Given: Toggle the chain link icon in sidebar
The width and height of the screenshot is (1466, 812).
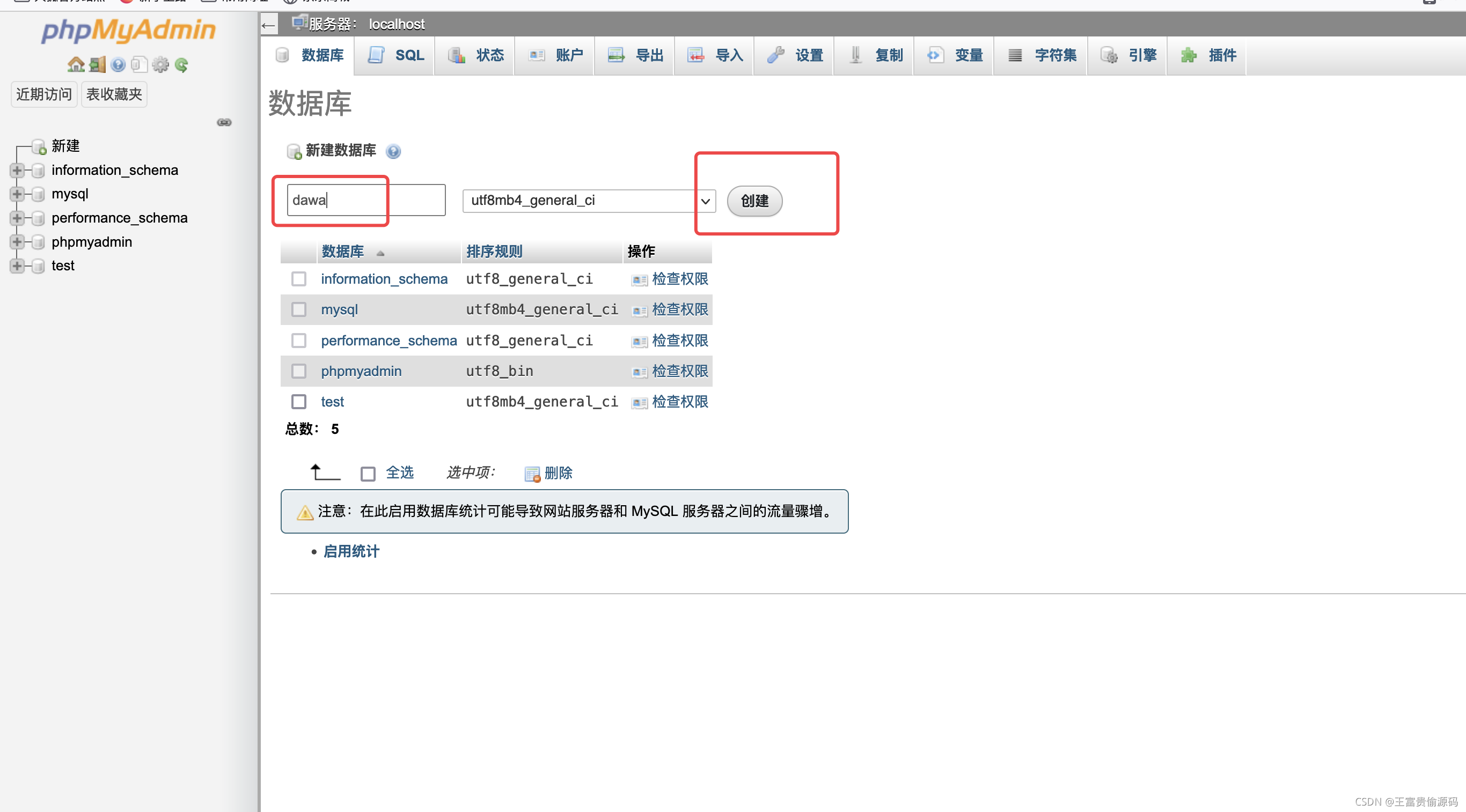Looking at the screenshot, I should [x=224, y=122].
